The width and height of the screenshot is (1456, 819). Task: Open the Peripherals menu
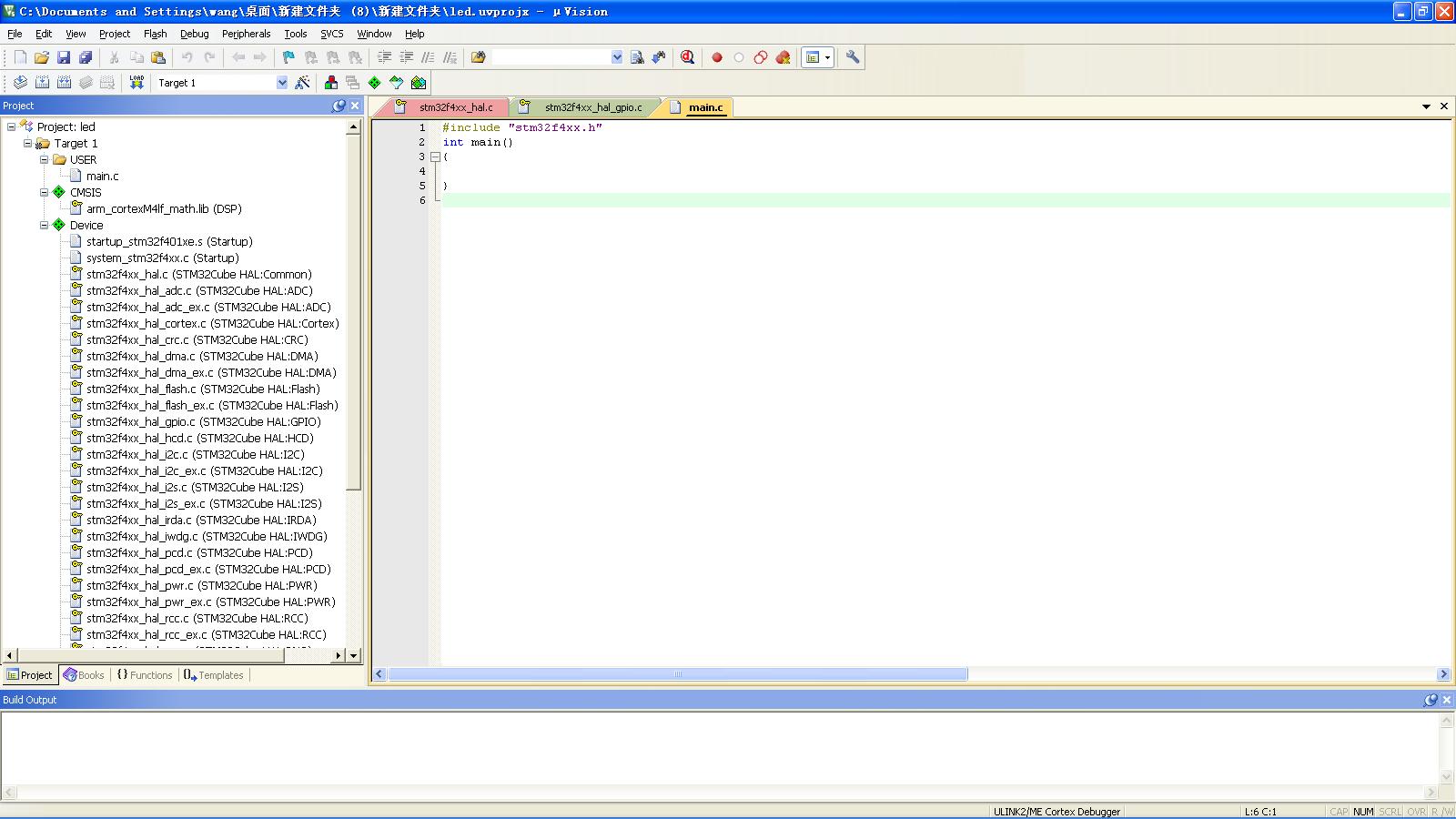tap(246, 34)
